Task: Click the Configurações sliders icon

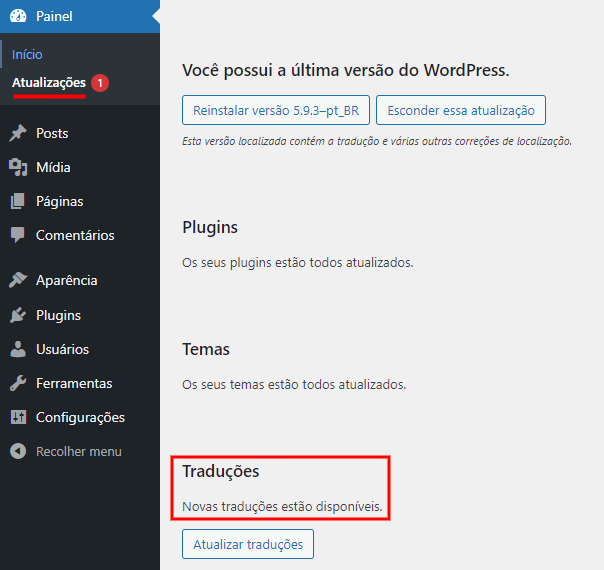Action: click(18, 417)
